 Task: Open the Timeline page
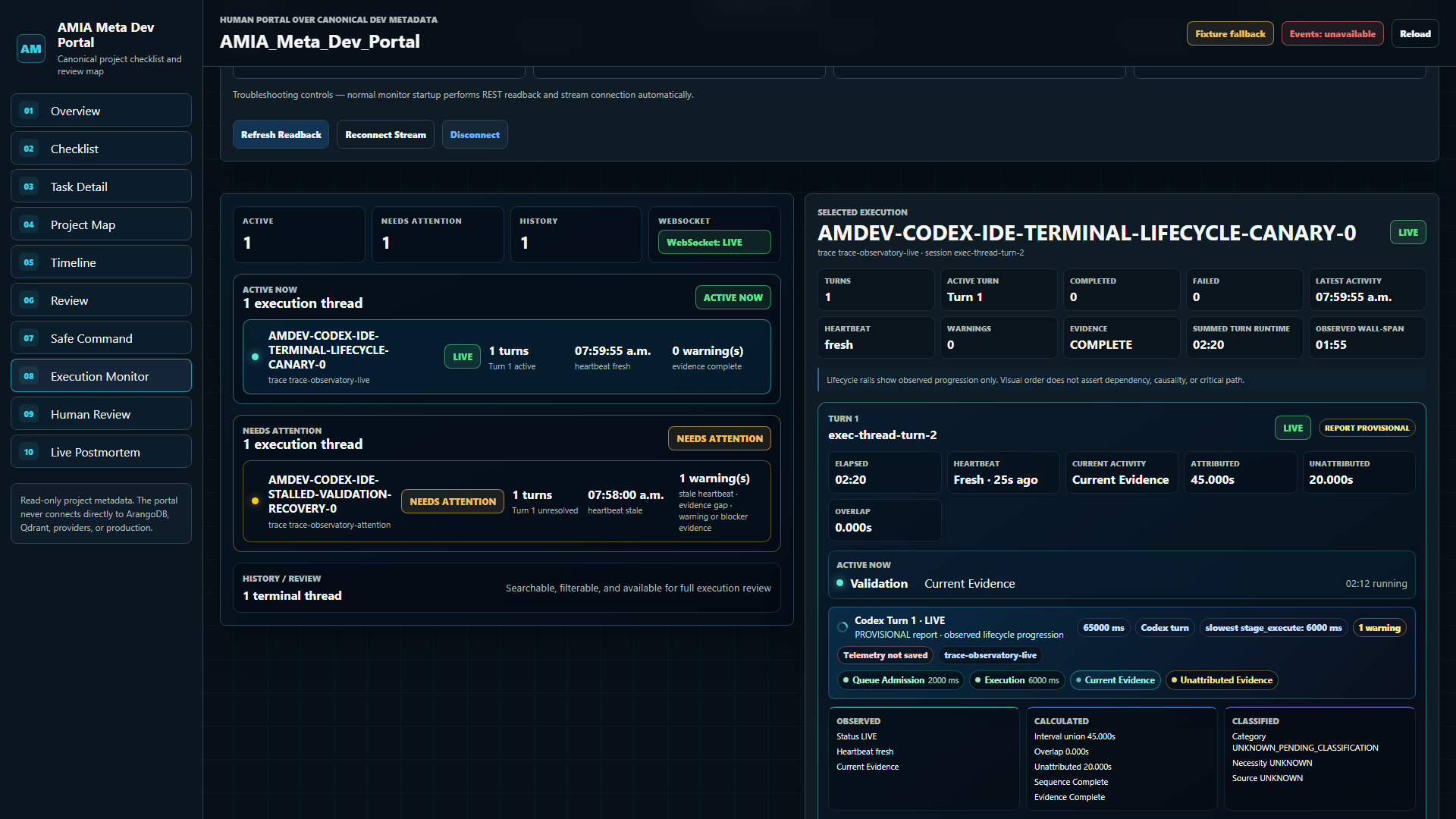101,262
